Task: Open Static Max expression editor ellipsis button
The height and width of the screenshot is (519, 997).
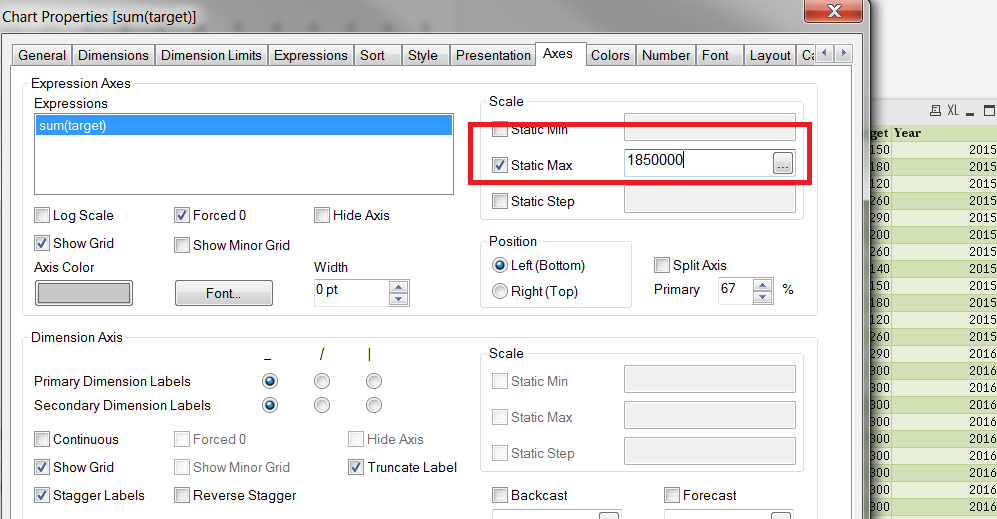Action: tap(783, 164)
